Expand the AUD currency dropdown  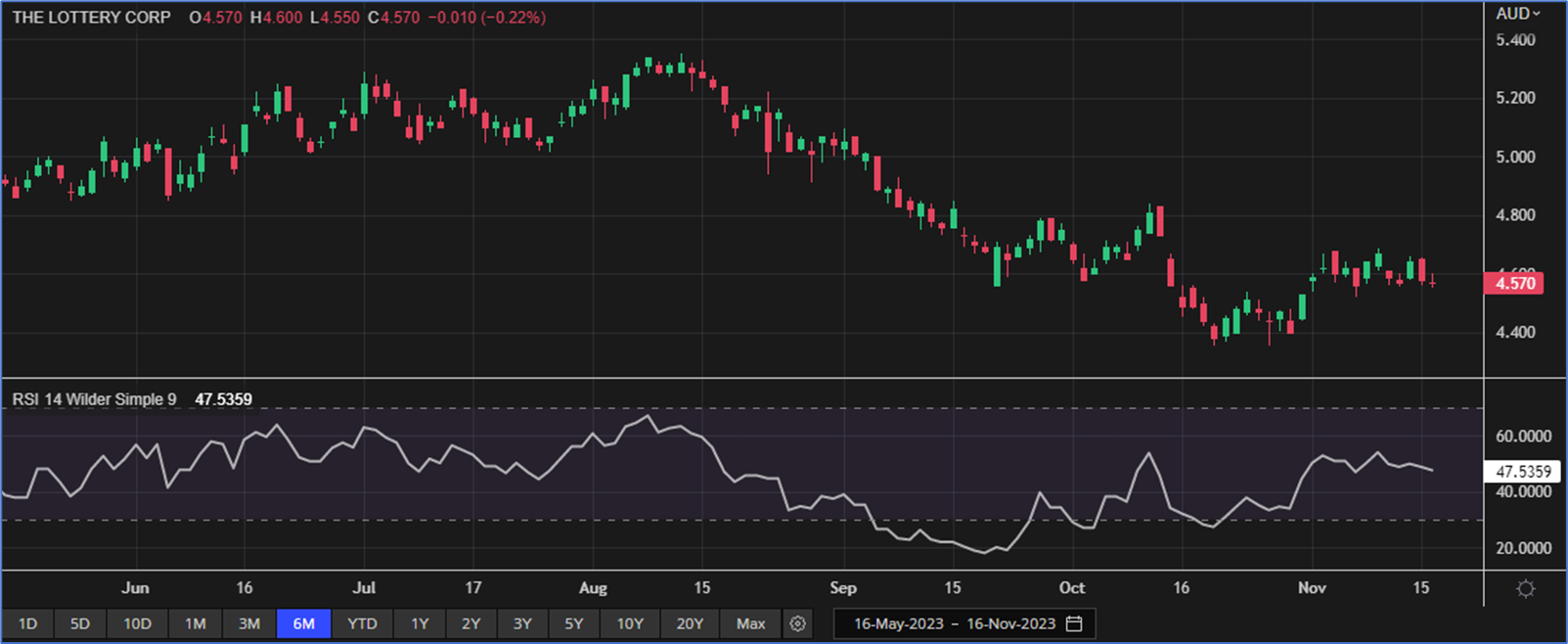(x=1517, y=14)
